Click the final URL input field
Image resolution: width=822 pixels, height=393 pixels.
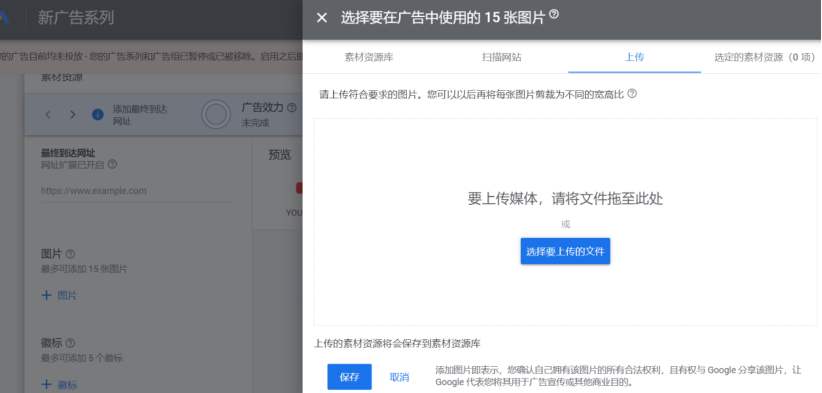click(138, 191)
